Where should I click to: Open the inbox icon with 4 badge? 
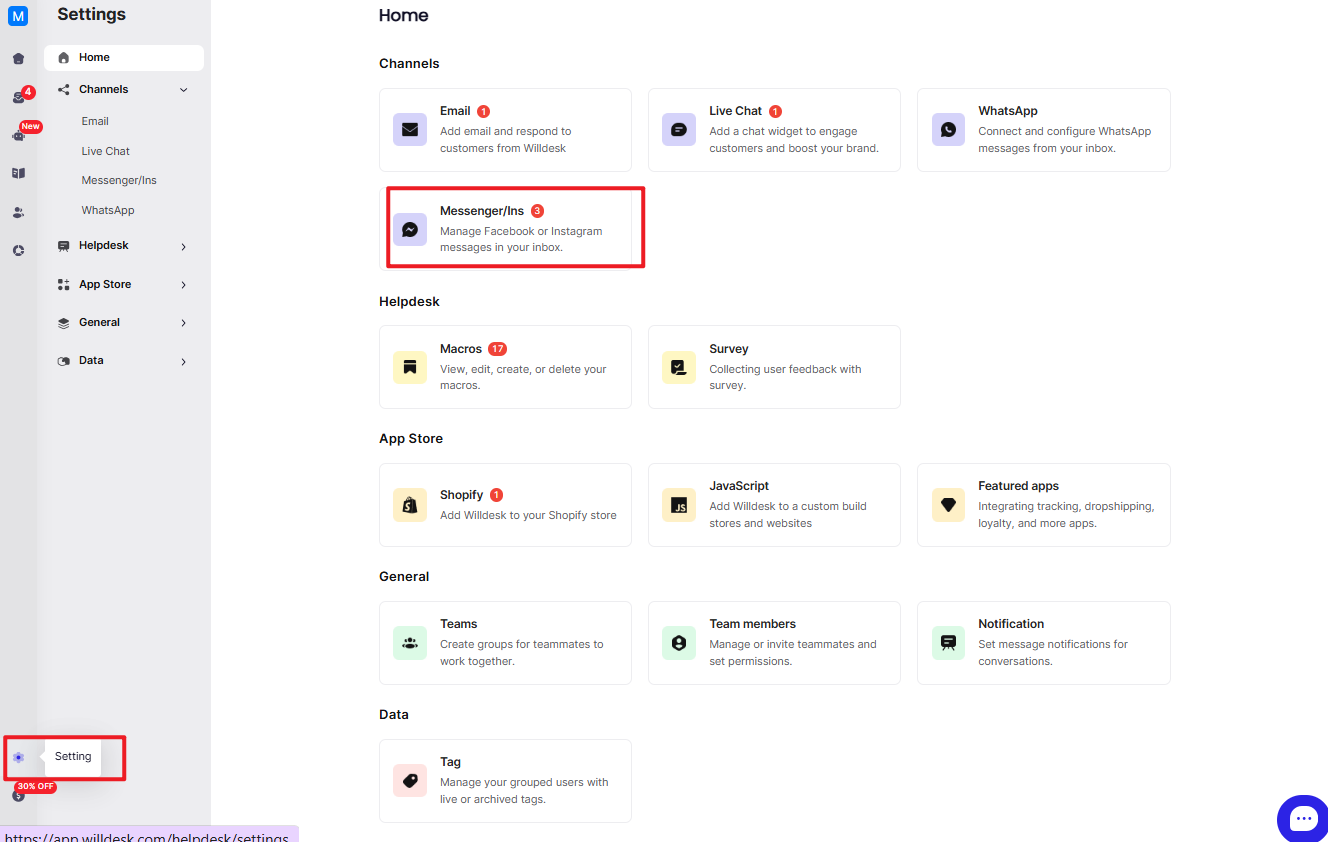pyautogui.click(x=18, y=97)
